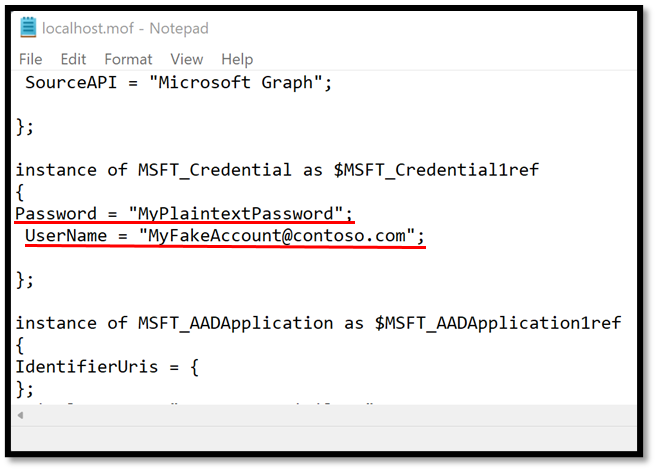Screen dimensions: 656x470
Task: Click the Notepad app icon in title bar
Action: click(28, 27)
